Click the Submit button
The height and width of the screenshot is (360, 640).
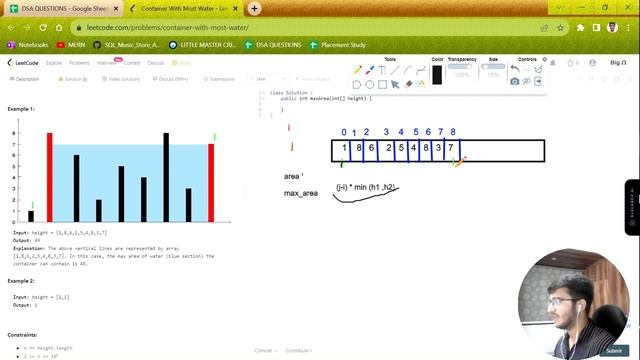point(614,351)
